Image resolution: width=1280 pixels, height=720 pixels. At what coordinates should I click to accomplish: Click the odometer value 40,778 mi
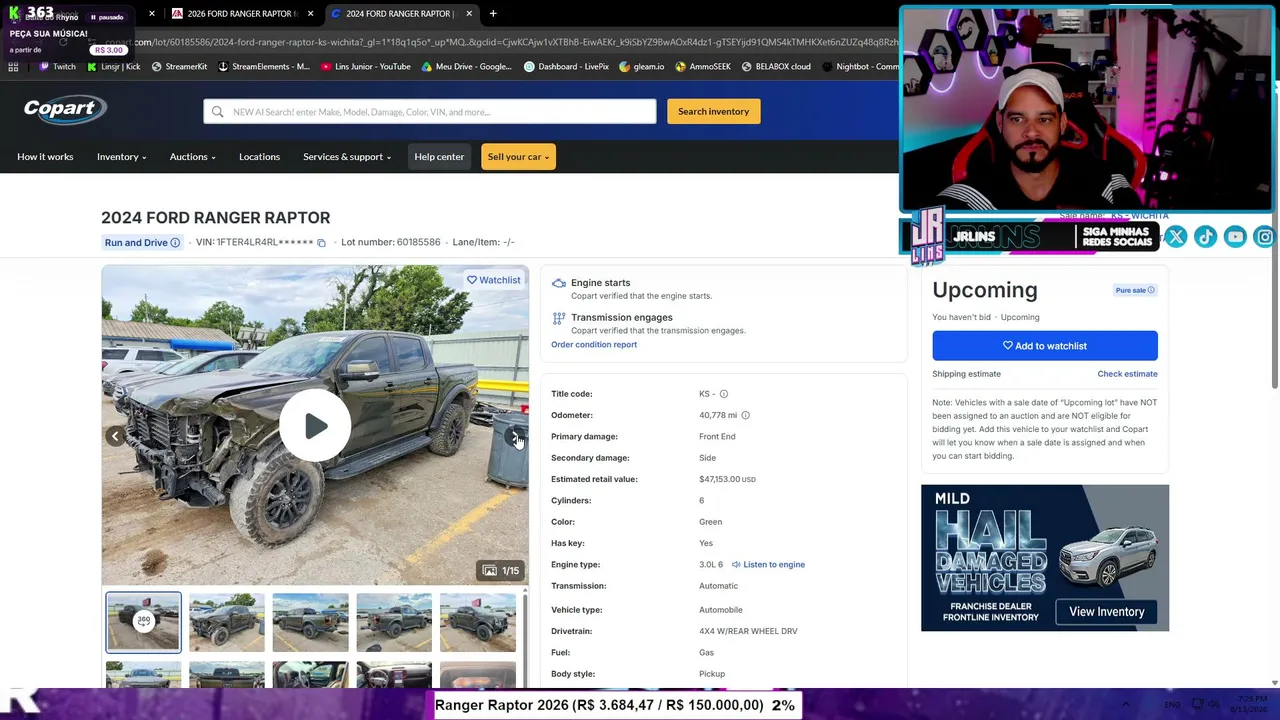pos(718,415)
